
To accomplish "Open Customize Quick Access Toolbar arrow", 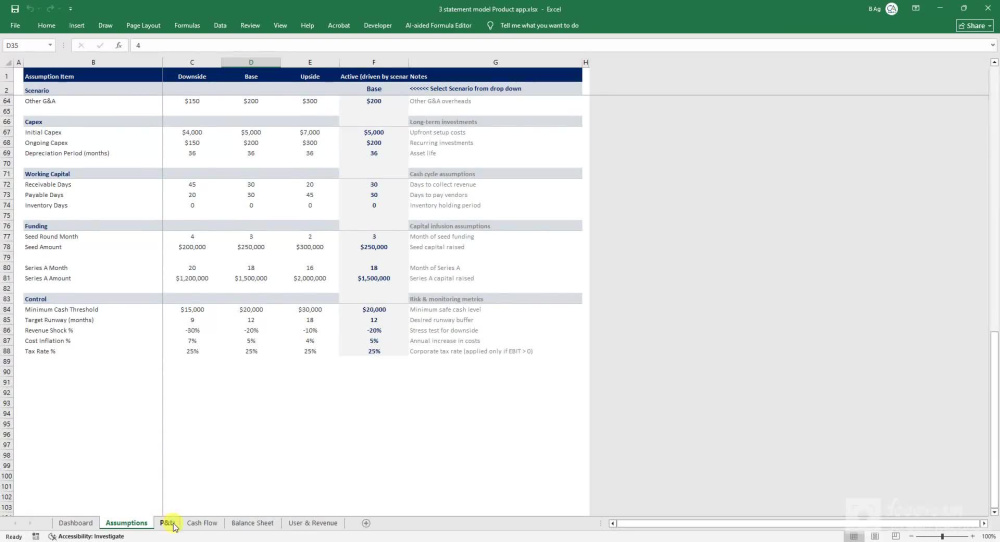I will click(x=70, y=9).
